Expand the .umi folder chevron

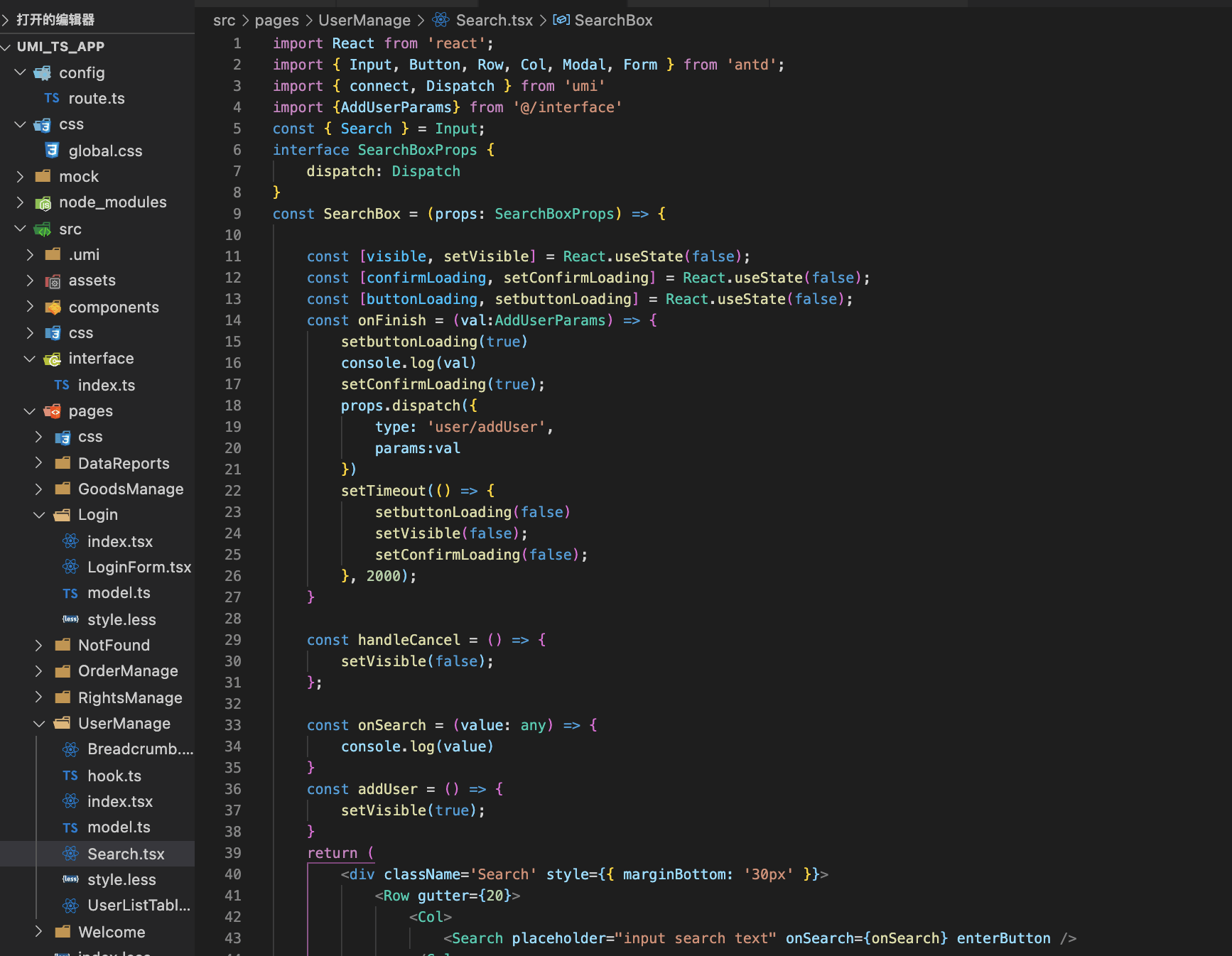pyautogui.click(x=30, y=254)
